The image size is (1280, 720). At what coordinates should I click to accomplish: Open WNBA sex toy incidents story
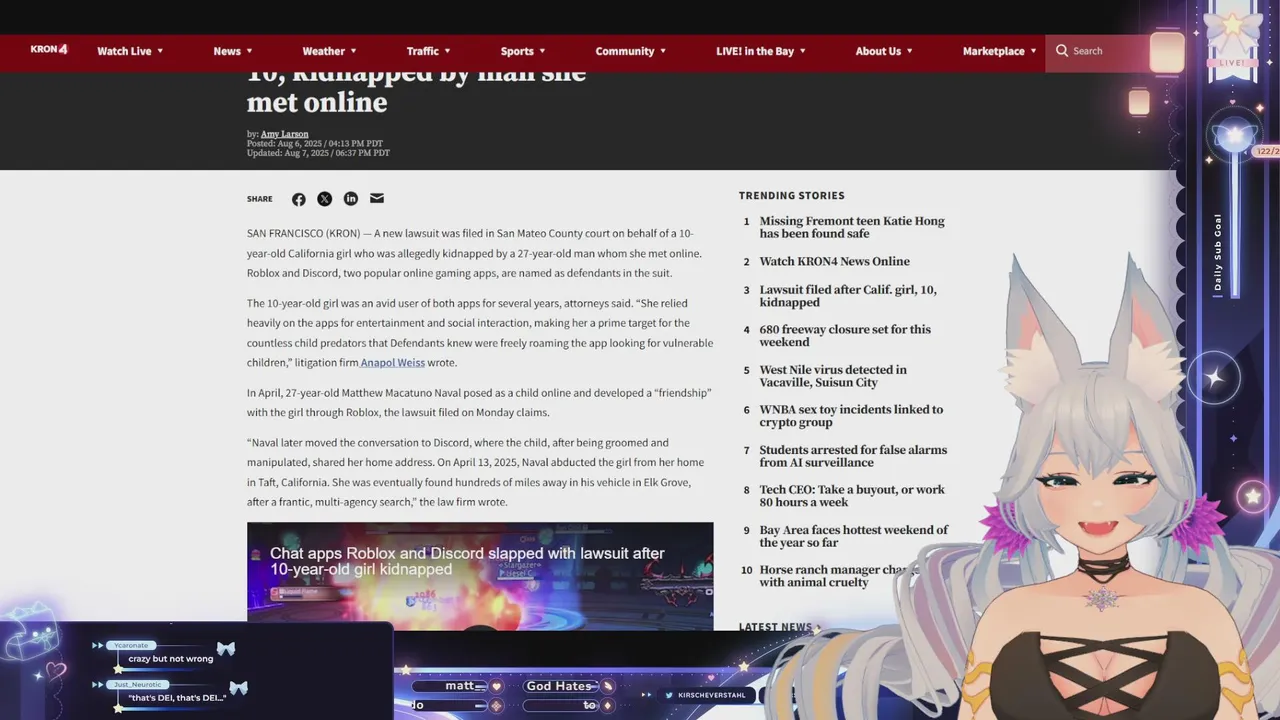click(x=850, y=416)
